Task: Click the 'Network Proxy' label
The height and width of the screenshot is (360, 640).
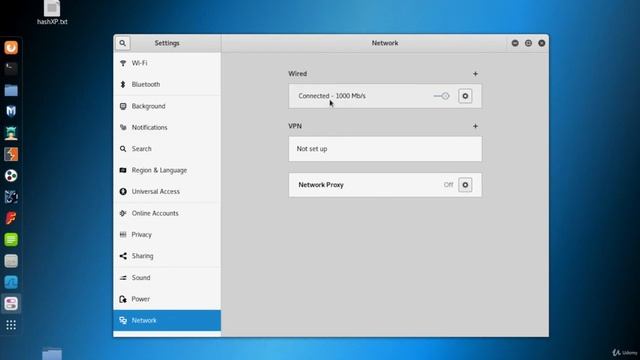Action: 321,185
